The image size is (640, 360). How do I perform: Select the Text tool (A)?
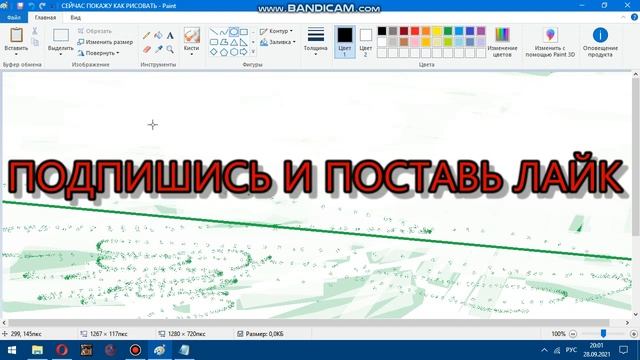click(x=170, y=36)
